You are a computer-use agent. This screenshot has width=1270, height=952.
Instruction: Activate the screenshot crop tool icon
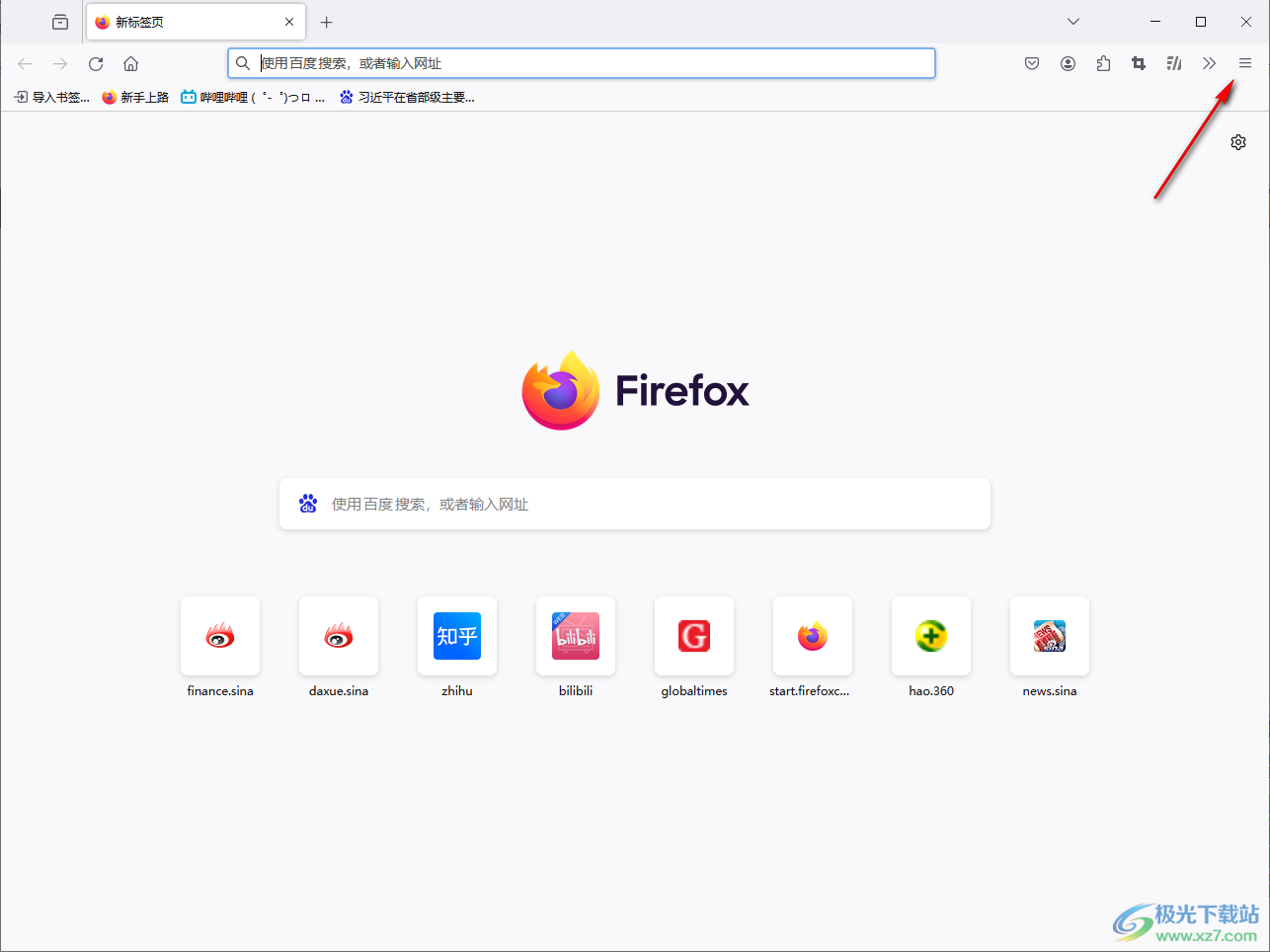(x=1139, y=63)
